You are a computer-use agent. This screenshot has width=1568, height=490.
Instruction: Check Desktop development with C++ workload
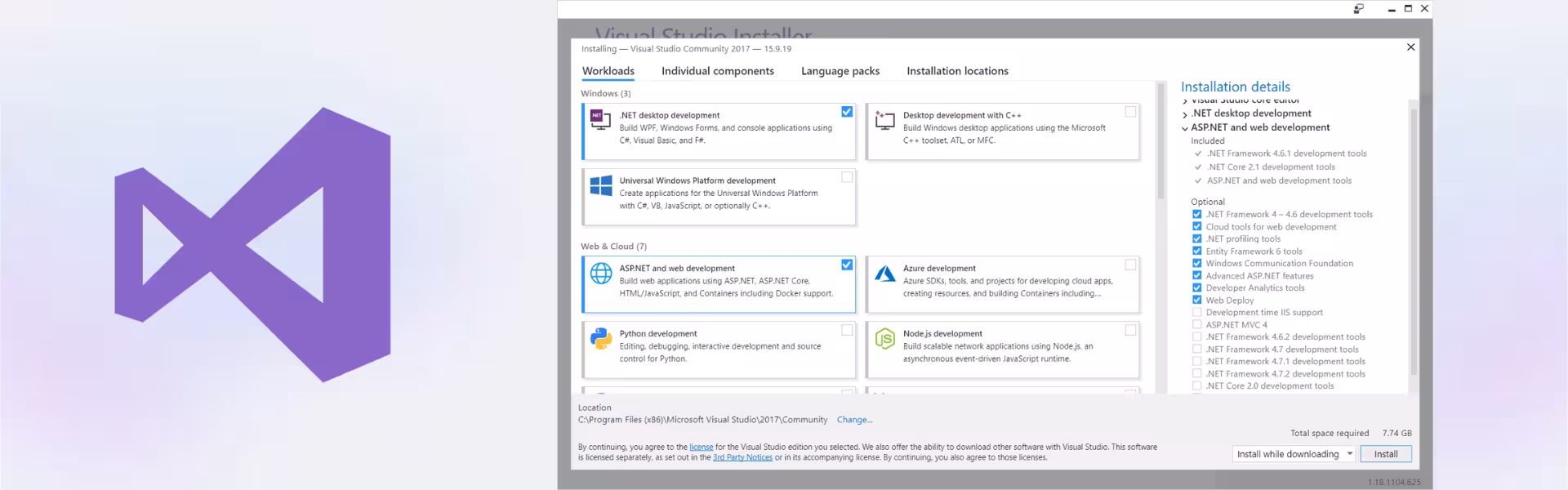(x=1130, y=112)
